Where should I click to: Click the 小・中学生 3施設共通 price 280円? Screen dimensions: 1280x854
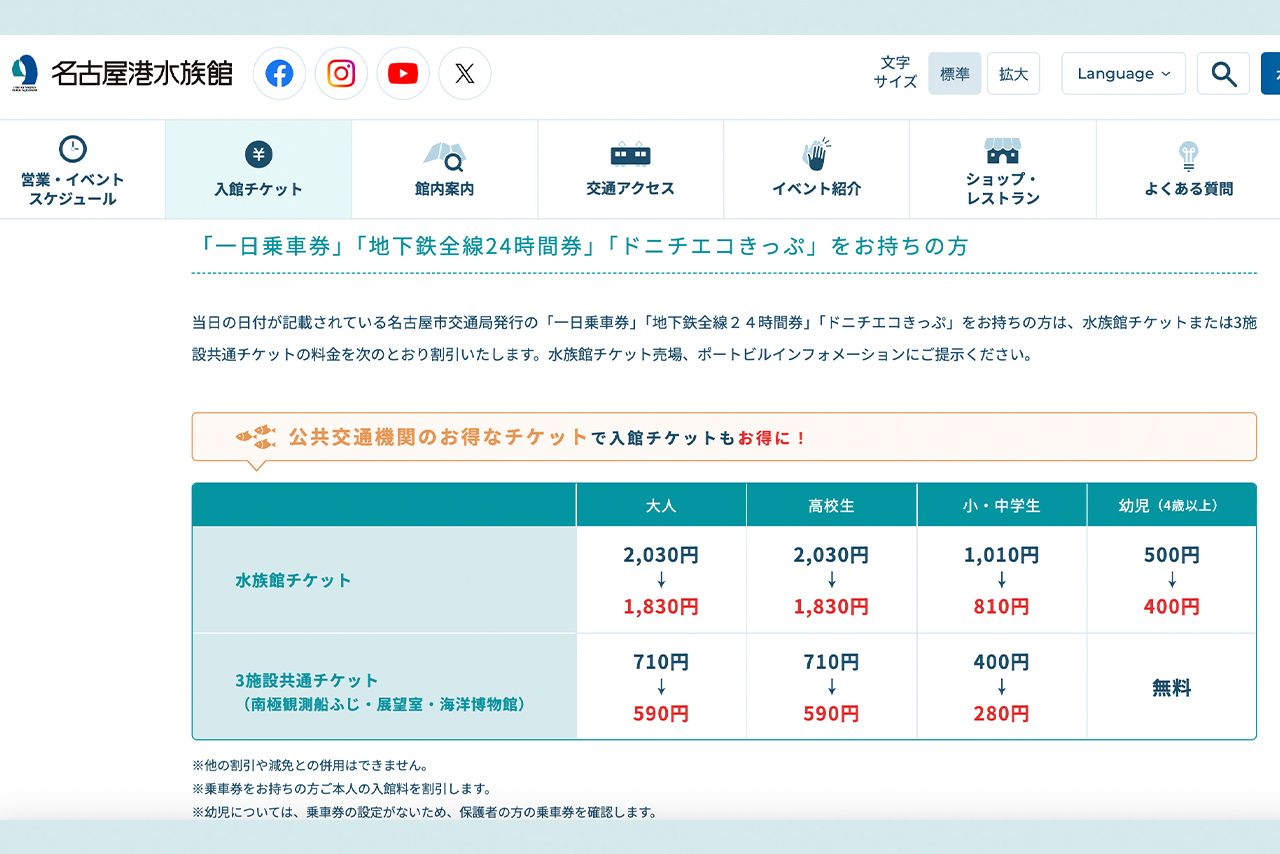pos(1001,714)
